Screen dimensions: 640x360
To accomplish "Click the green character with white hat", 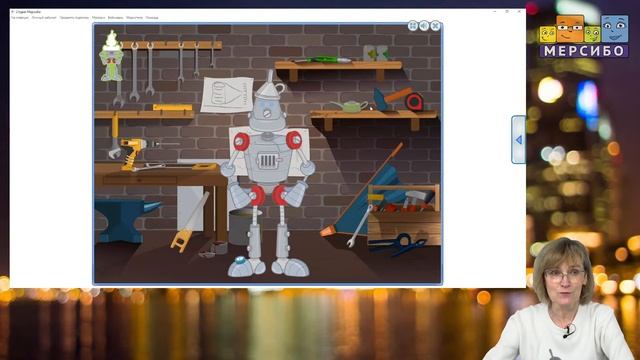I will [x=111, y=56].
